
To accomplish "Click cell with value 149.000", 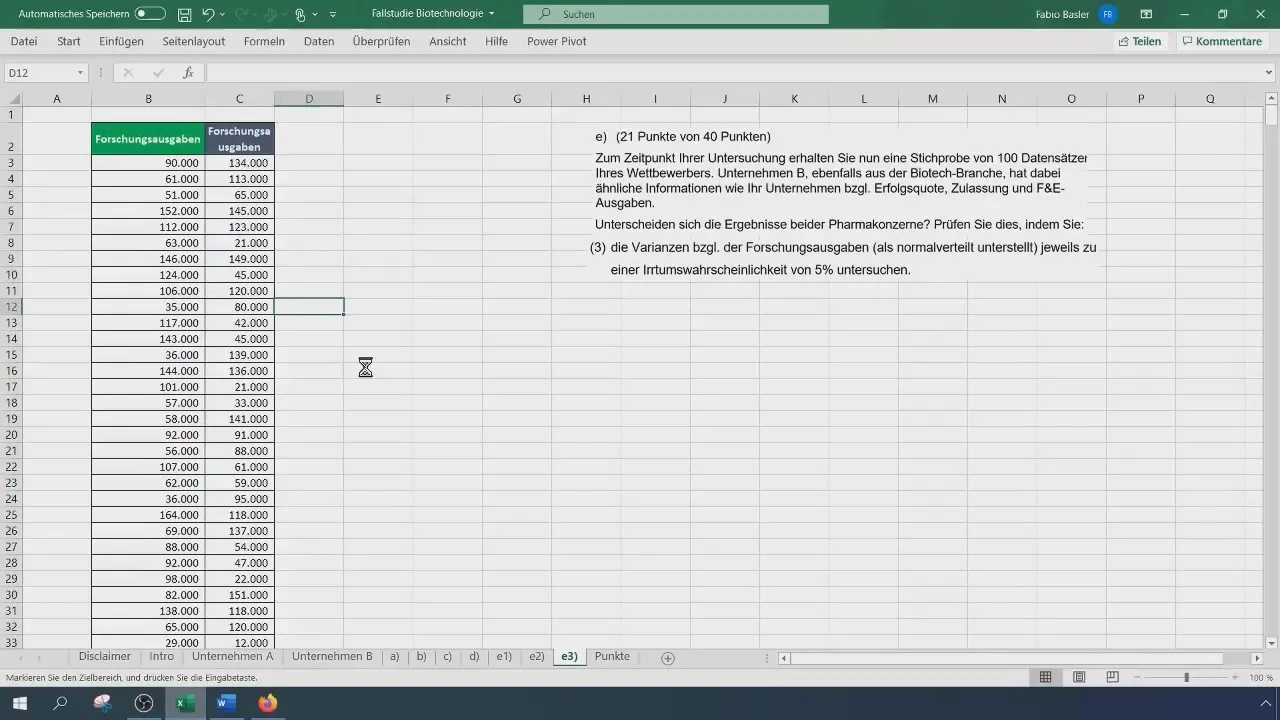I will click(240, 259).
